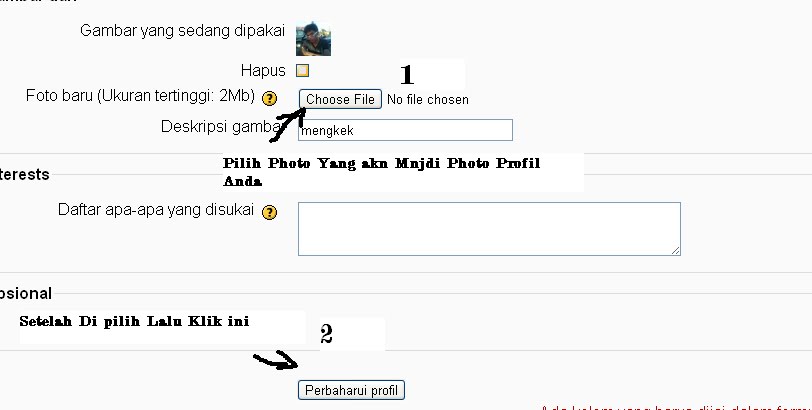Click the 'Setelah Di pilih Lalu Klik ini' note
This screenshot has width=812, height=410.
[x=134, y=321]
